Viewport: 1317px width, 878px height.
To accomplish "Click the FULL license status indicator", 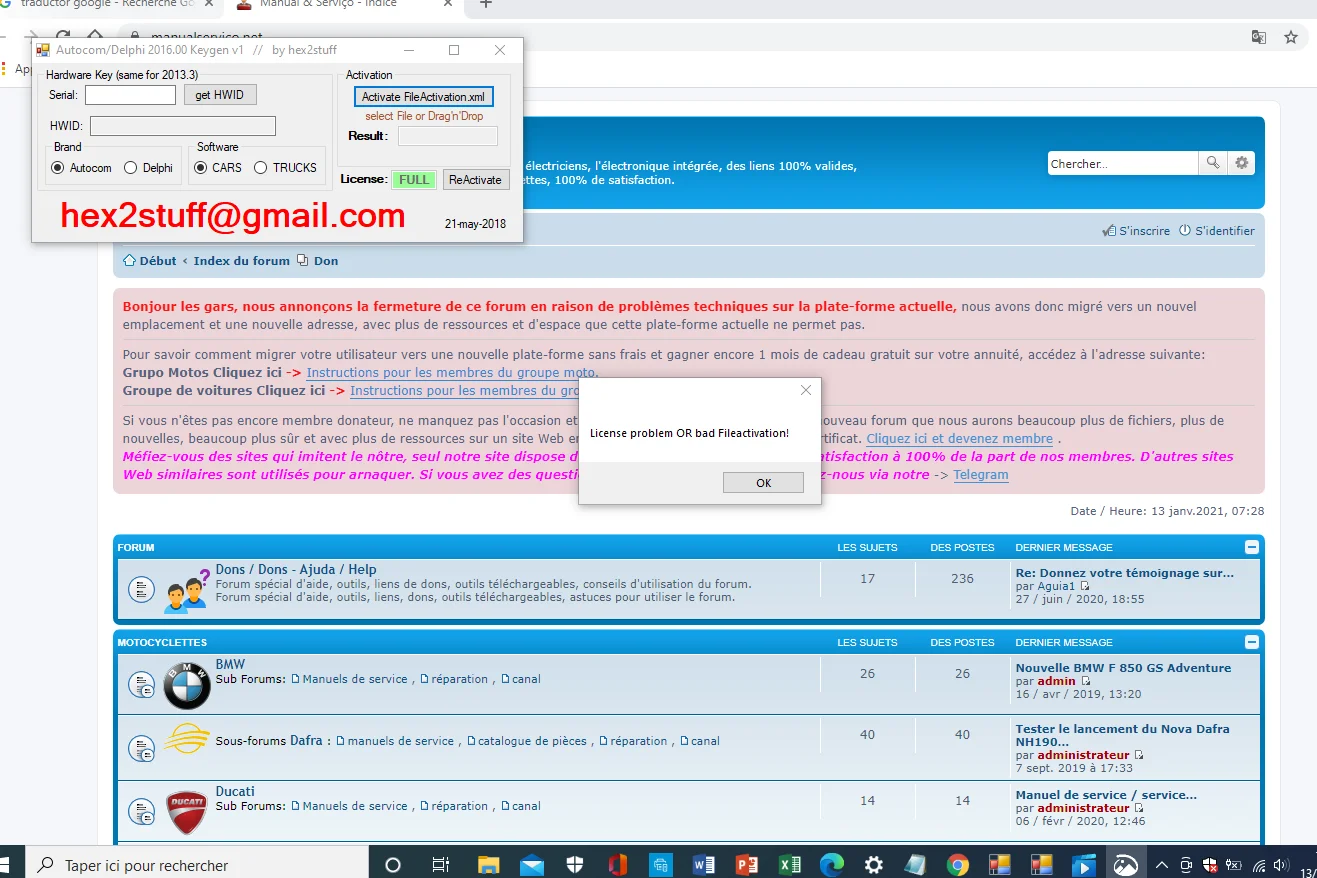I will [413, 180].
